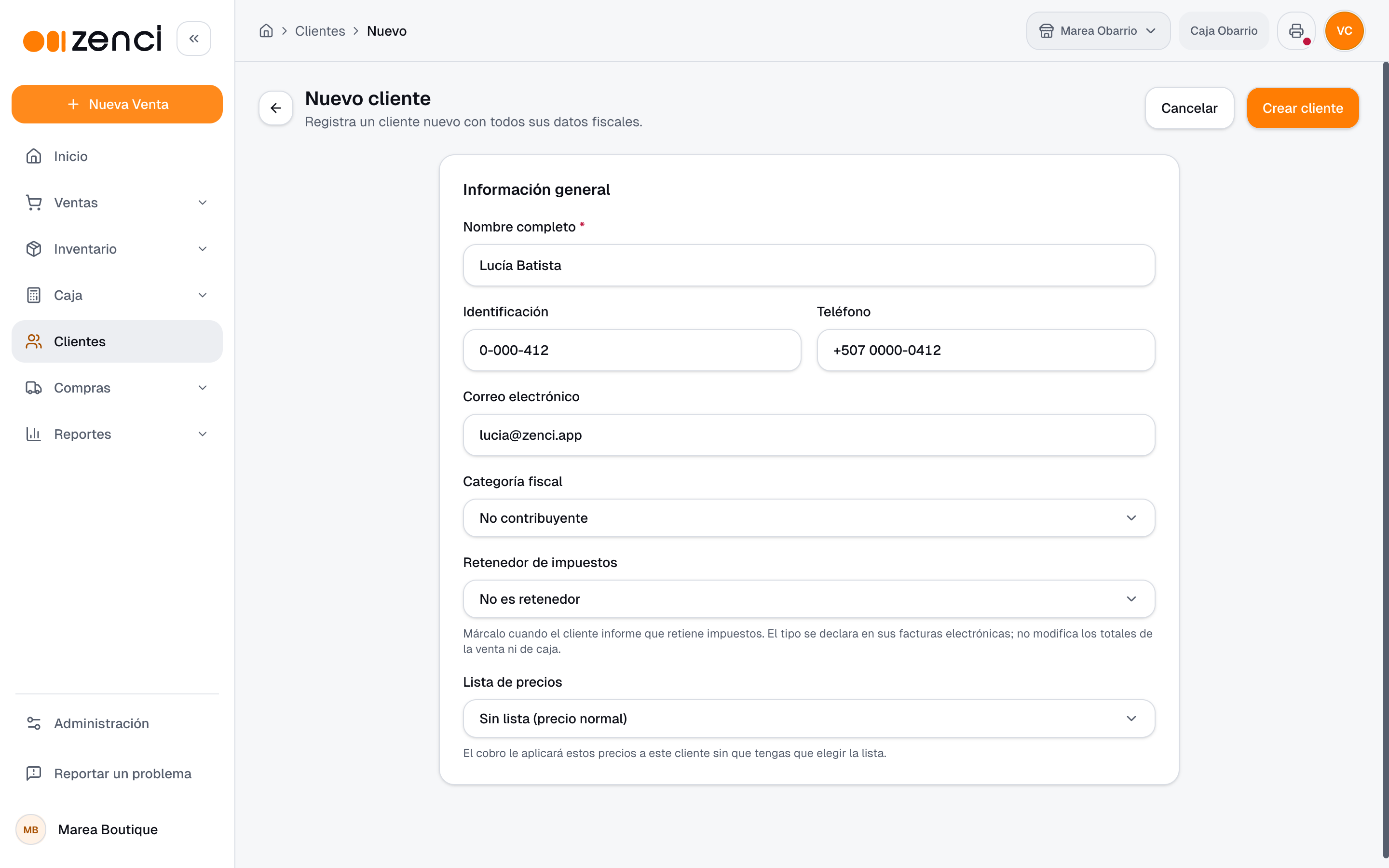Click the Marea Boutique account name
Screen dimensions: 1389x868
108,829
